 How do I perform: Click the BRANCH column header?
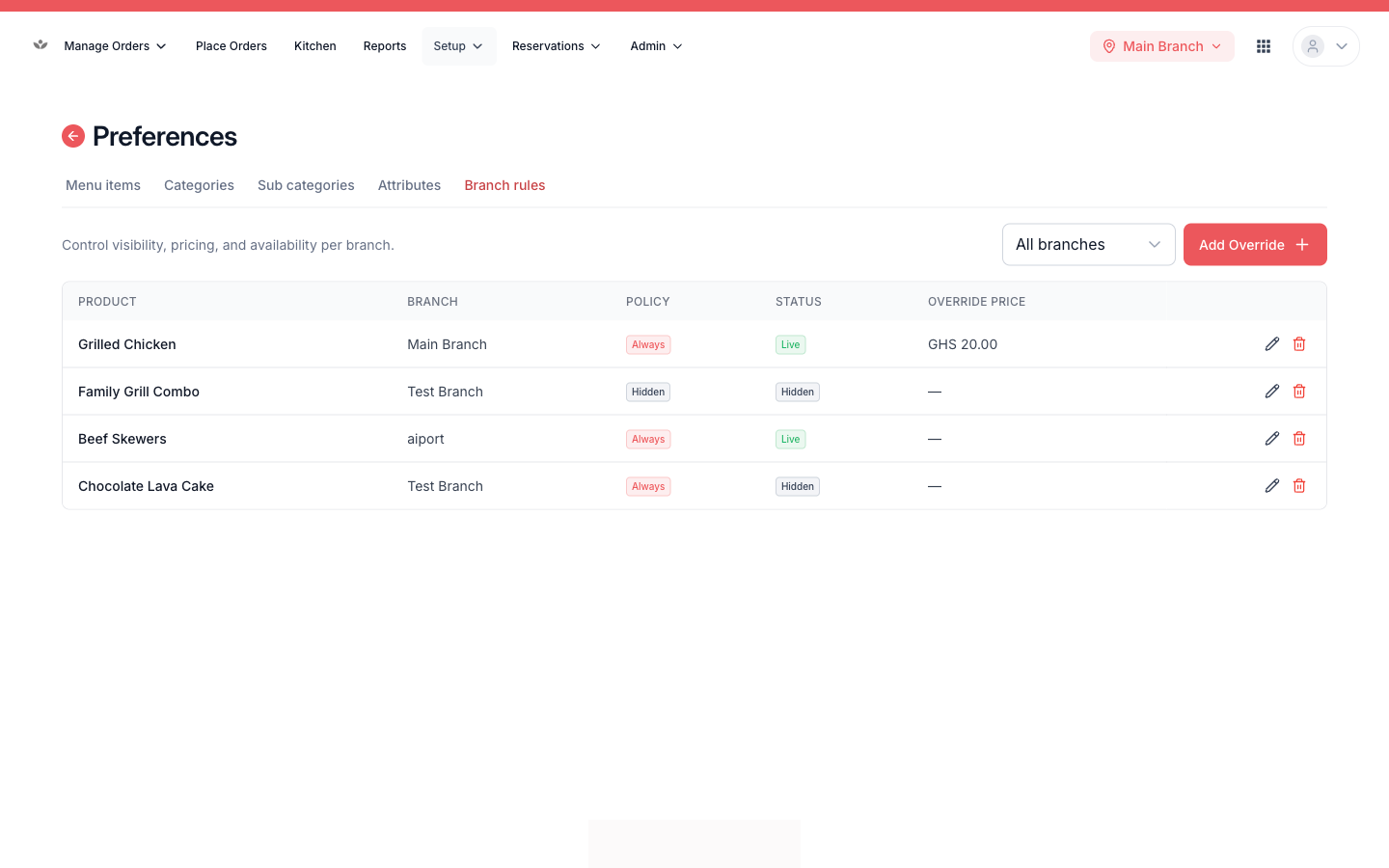432,302
